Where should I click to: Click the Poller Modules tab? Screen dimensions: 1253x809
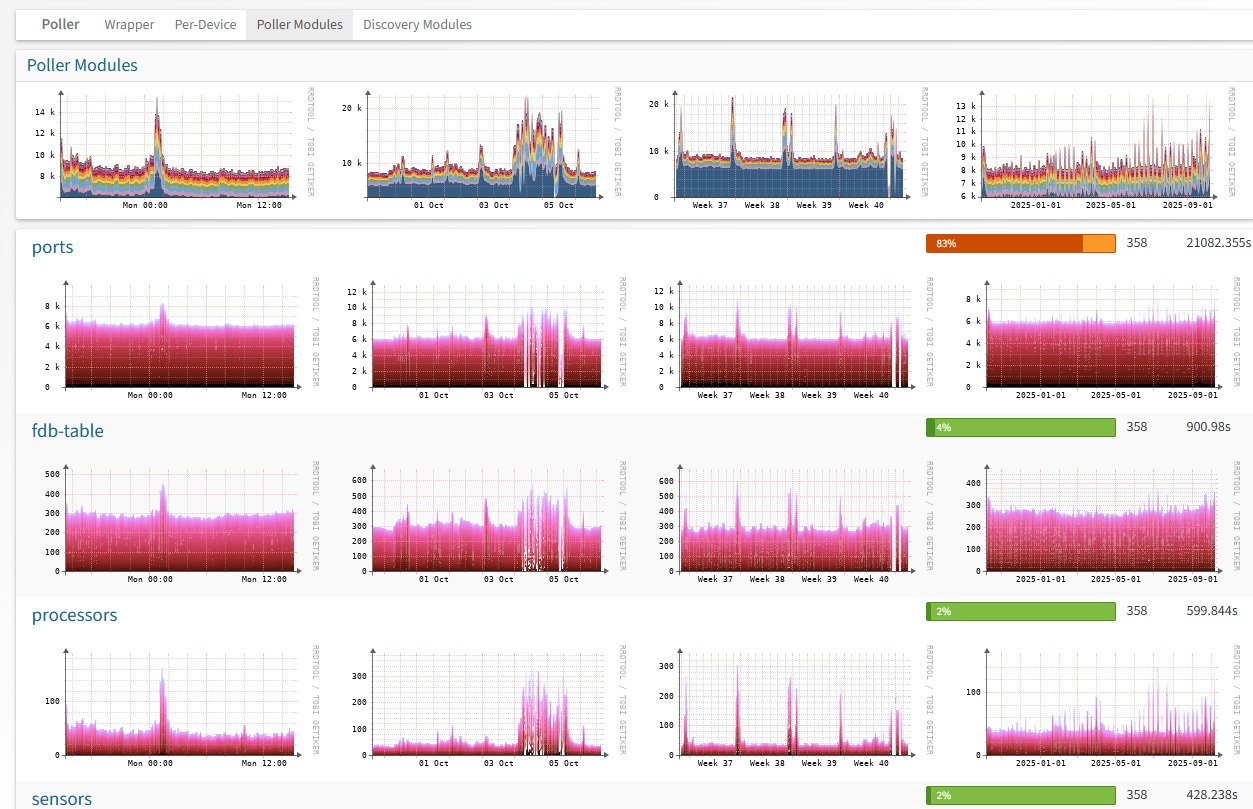pyautogui.click(x=299, y=24)
